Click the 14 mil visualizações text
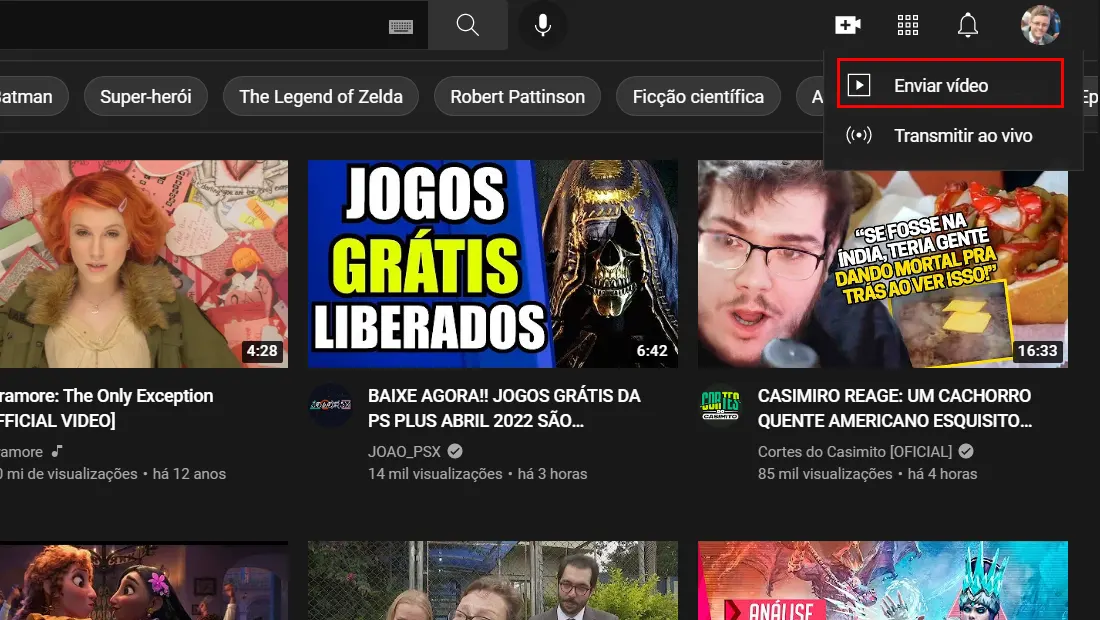The width and height of the screenshot is (1100, 620). tap(435, 474)
